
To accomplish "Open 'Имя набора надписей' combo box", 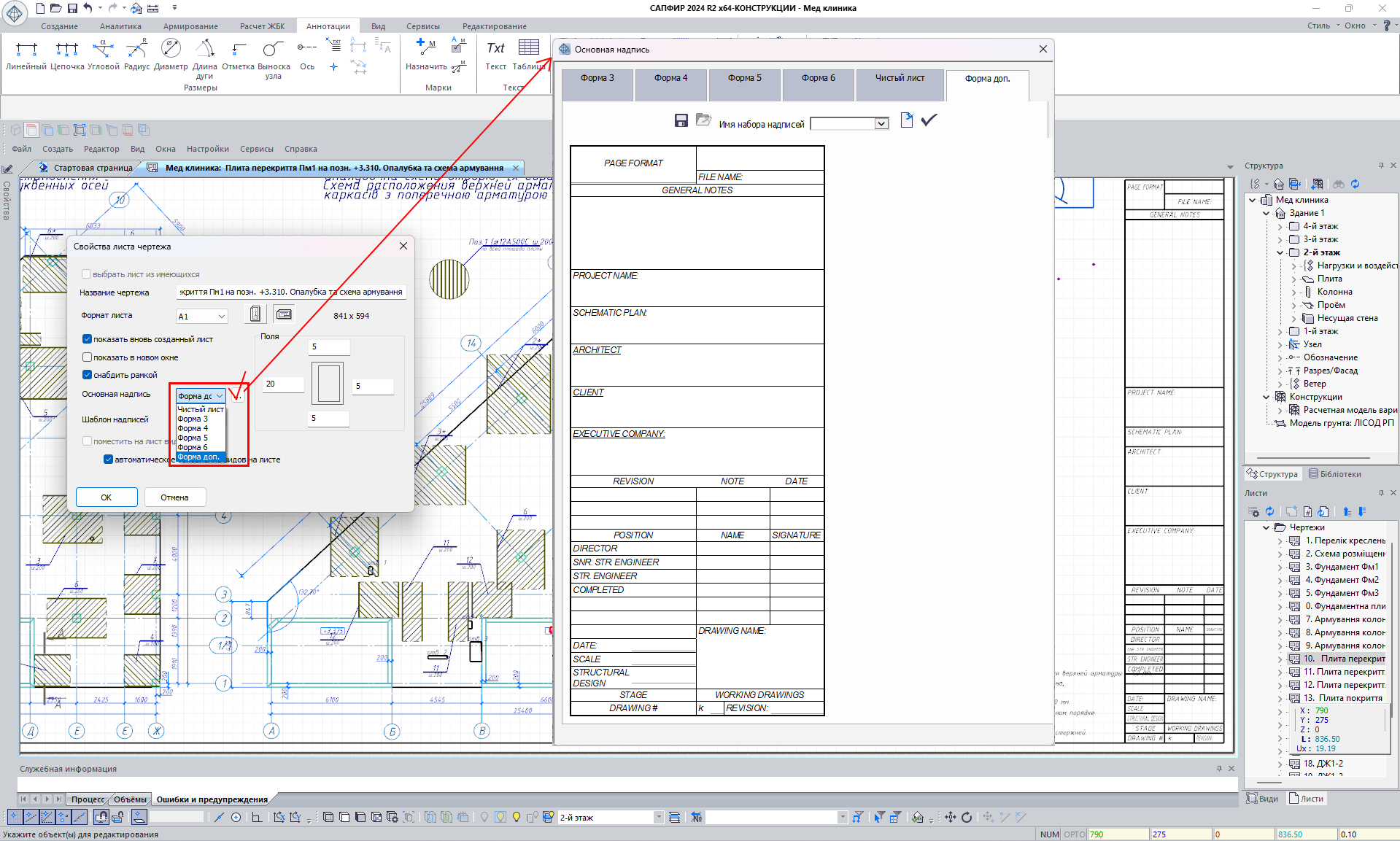I will tap(881, 124).
